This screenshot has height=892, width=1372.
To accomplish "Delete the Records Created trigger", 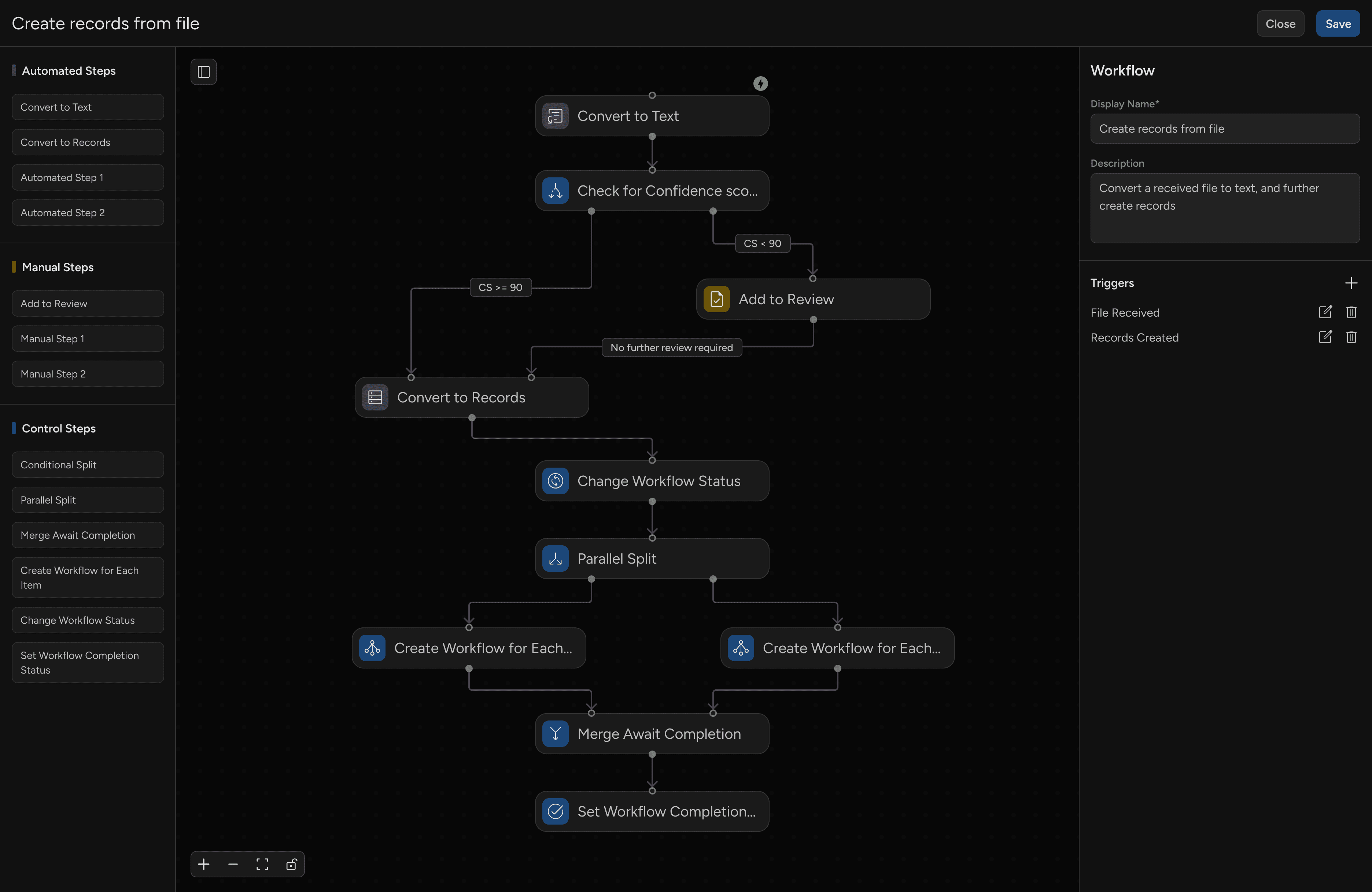I will (1351, 337).
